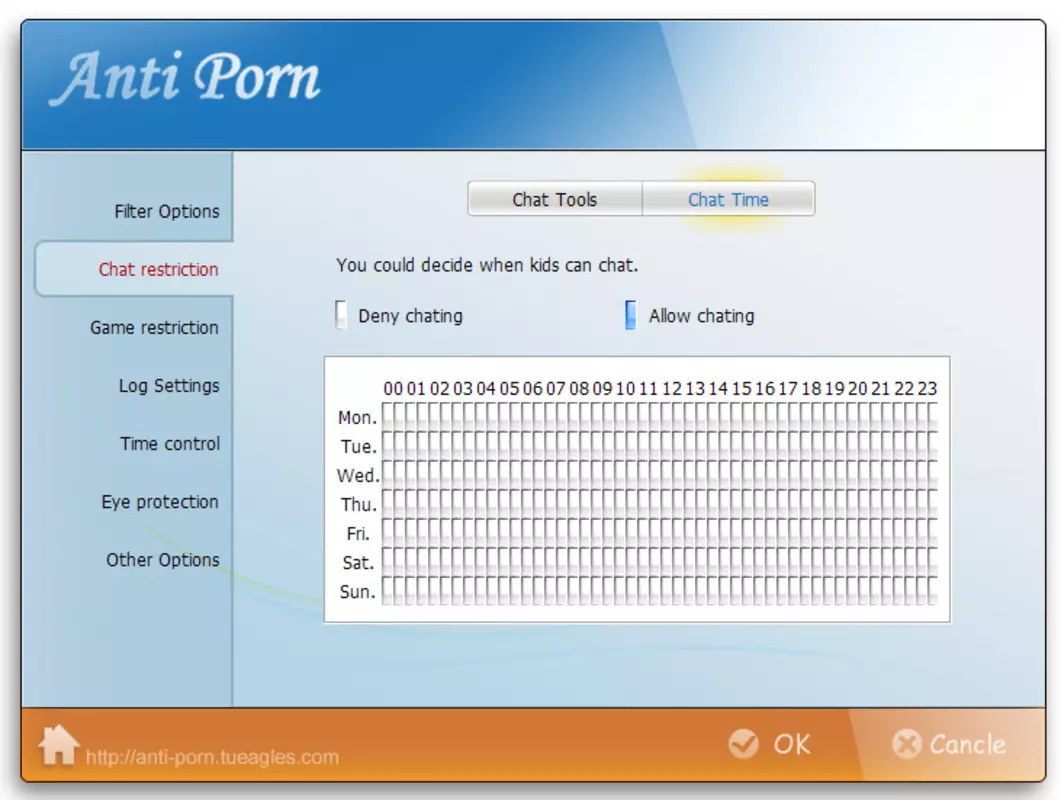Visit the anti-porn.tueagles.com link

click(212, 757)
